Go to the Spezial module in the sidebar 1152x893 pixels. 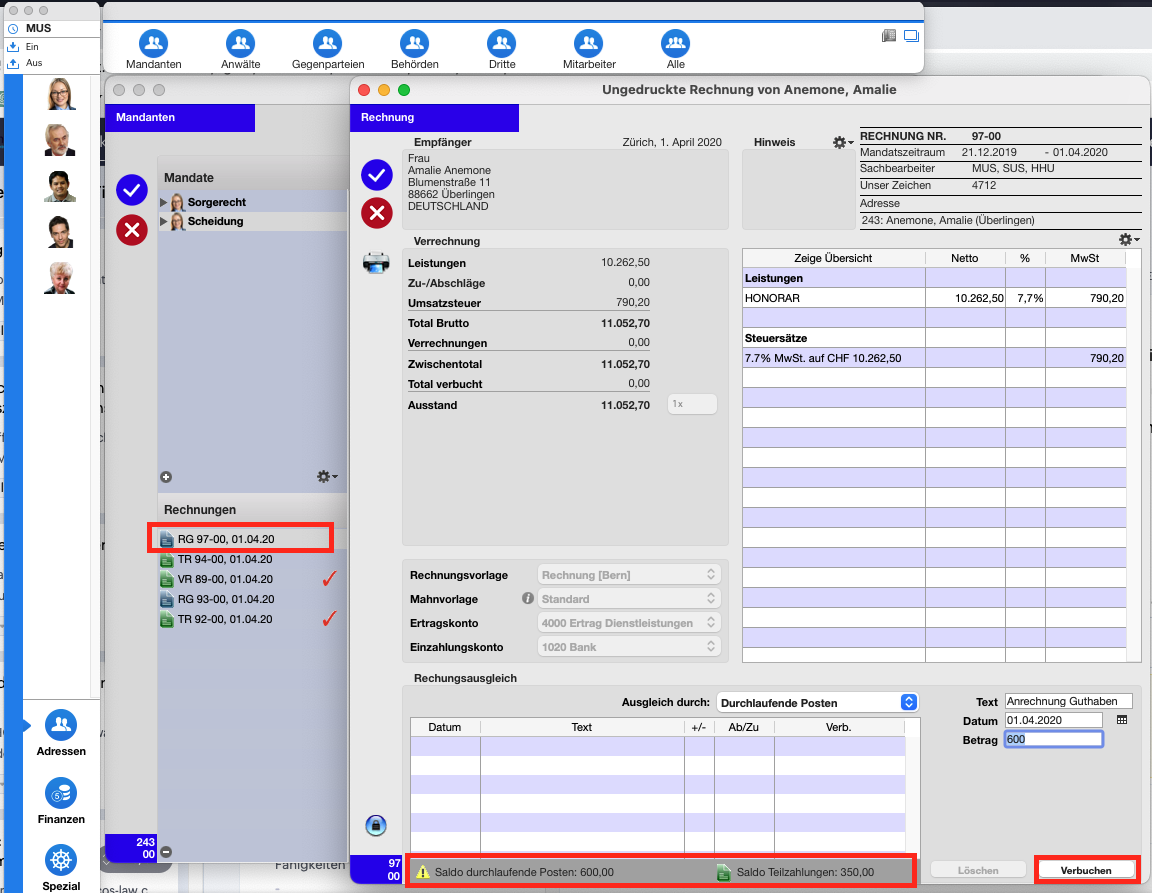pos(61,868)
